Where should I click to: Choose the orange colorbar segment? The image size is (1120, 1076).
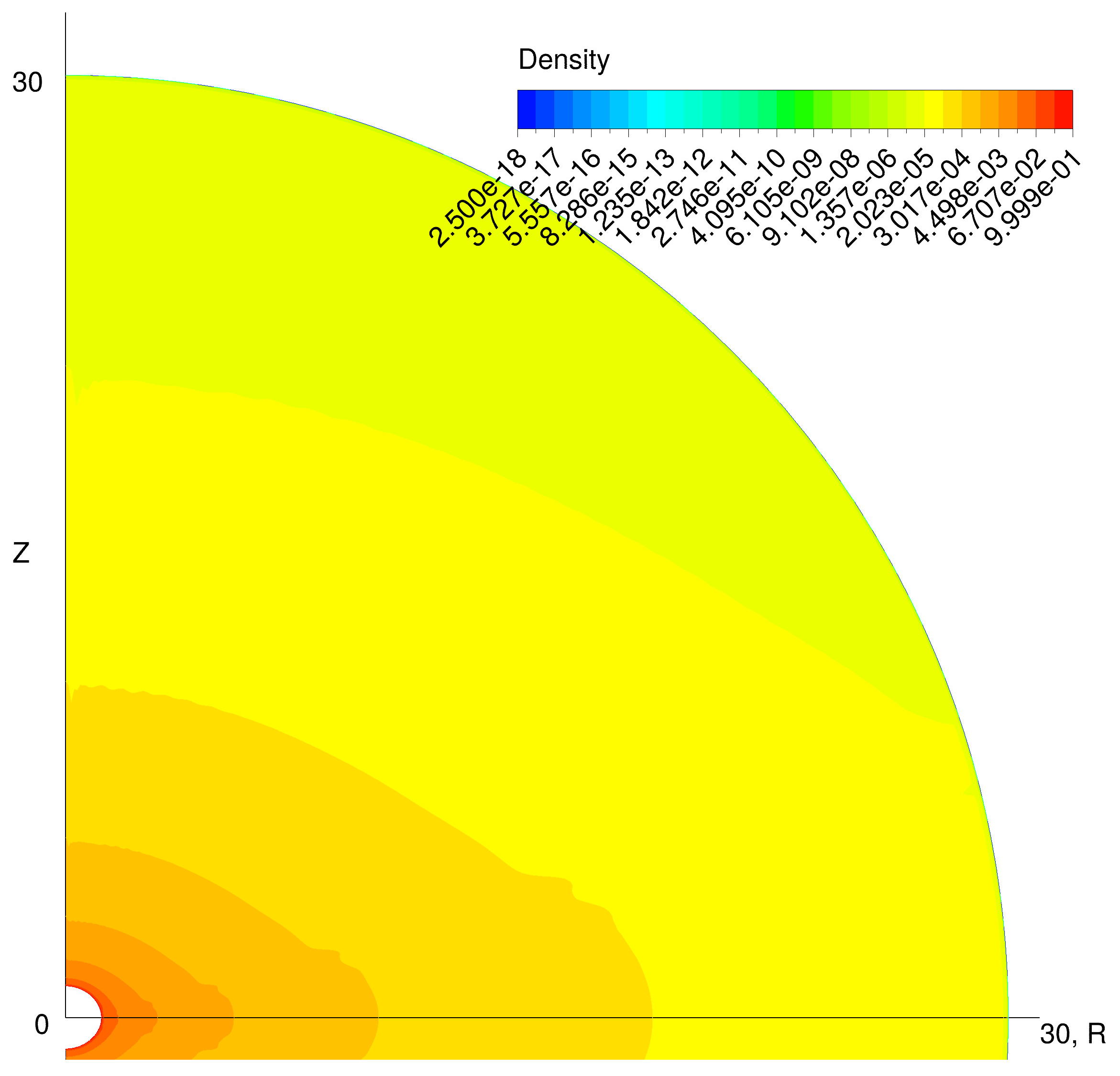[1008, 109]
